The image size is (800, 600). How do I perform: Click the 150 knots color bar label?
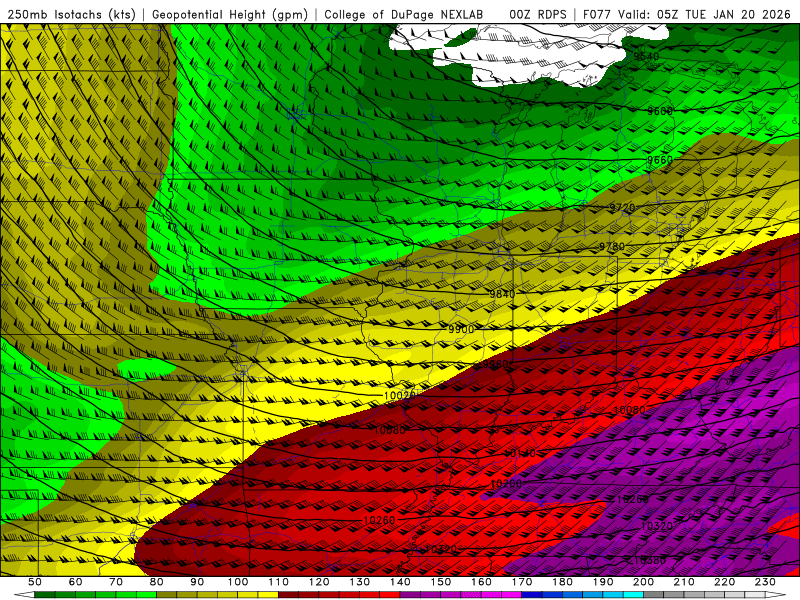tap(441, 582)
